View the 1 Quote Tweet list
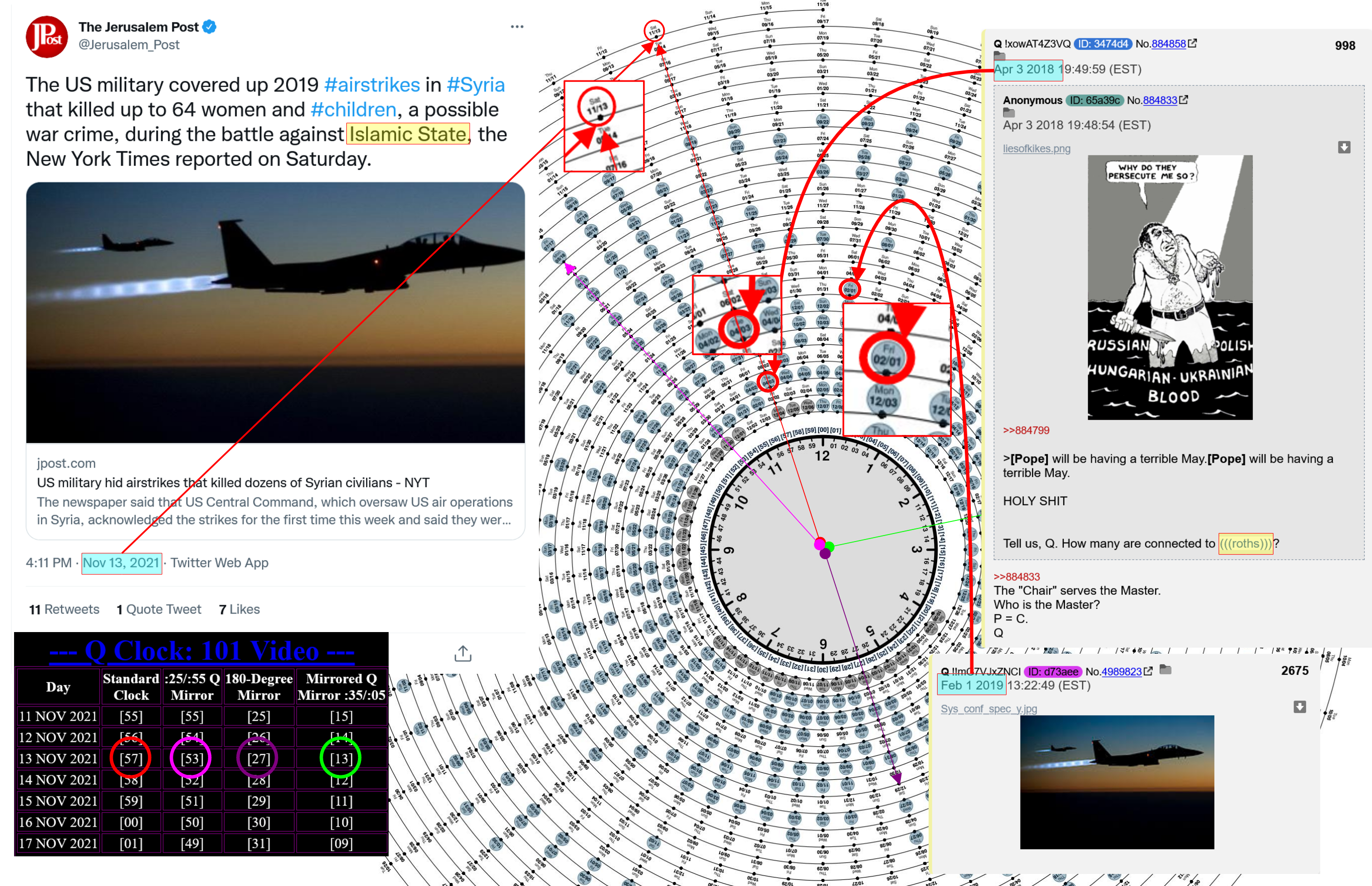 (x=159, y=609)
